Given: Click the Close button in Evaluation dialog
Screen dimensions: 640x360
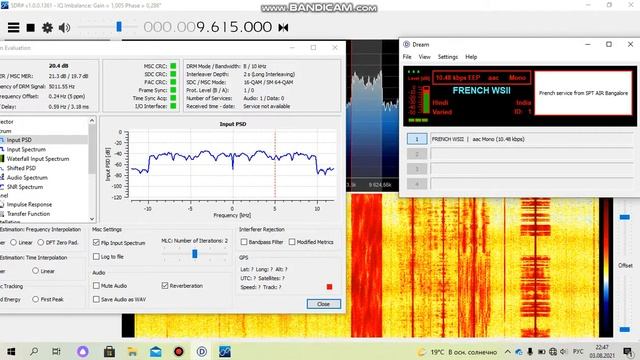Looking at the screenshot, I should point(323,304).
